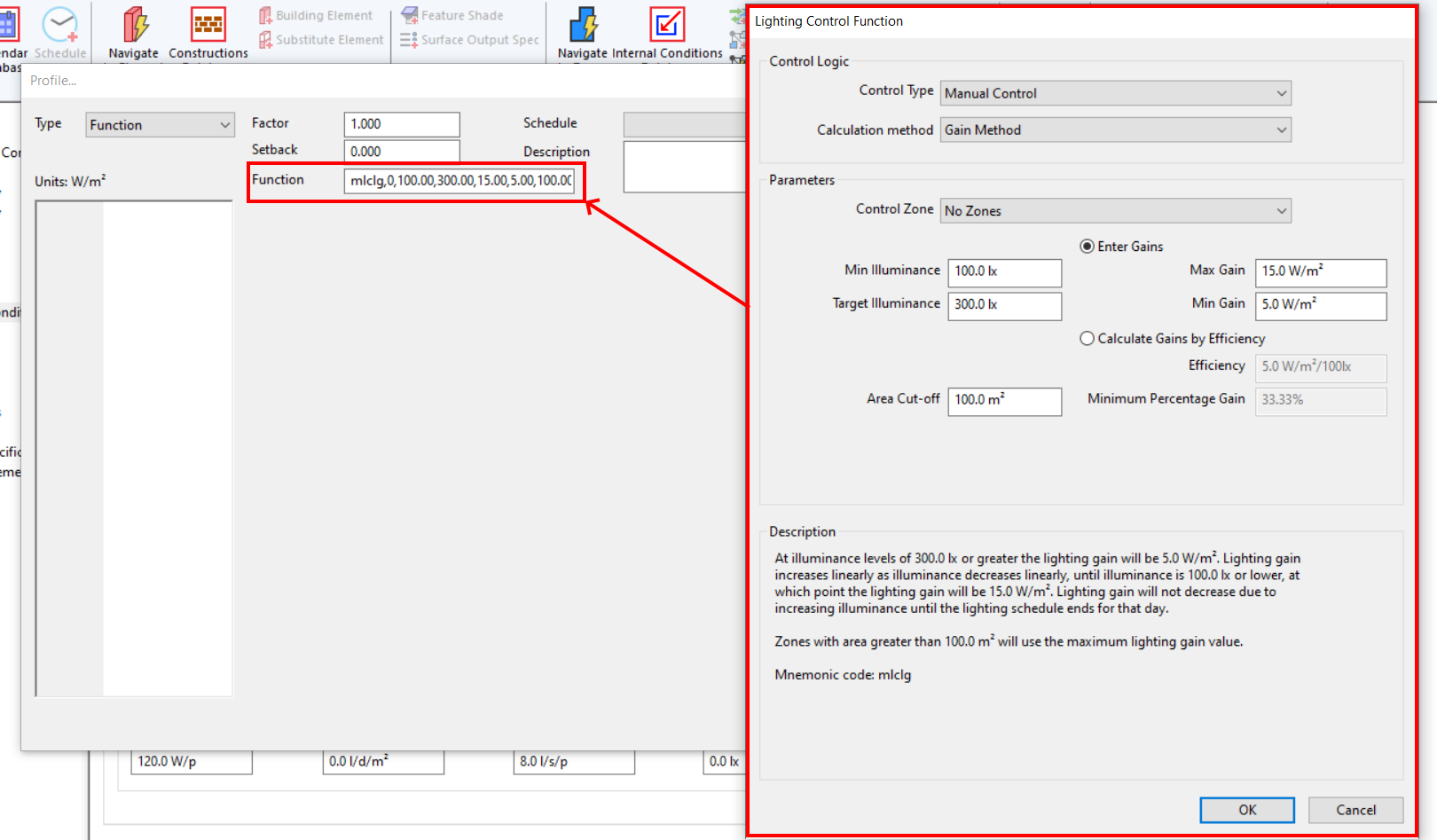Click the Navigate lightning icon before Internal Conditions

pos(583,26)
